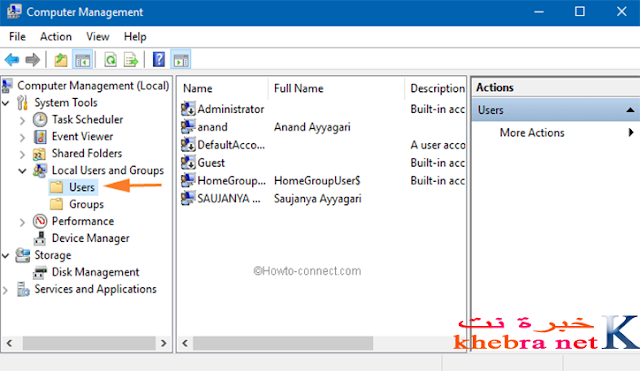Click the Storage icon in tree
The width and height of the screenshot is (640, 371).
[22, 255]
